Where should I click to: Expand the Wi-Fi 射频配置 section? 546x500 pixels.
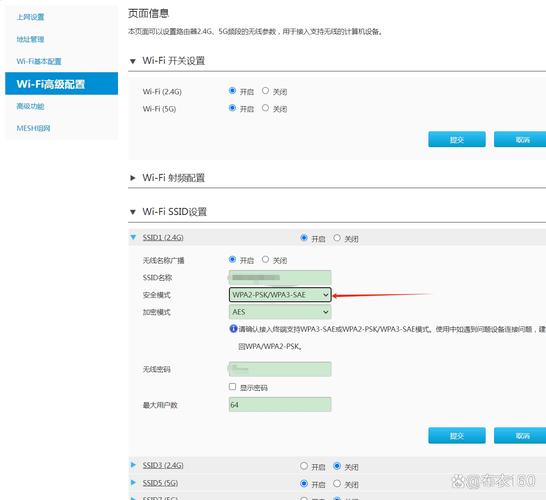132,178
